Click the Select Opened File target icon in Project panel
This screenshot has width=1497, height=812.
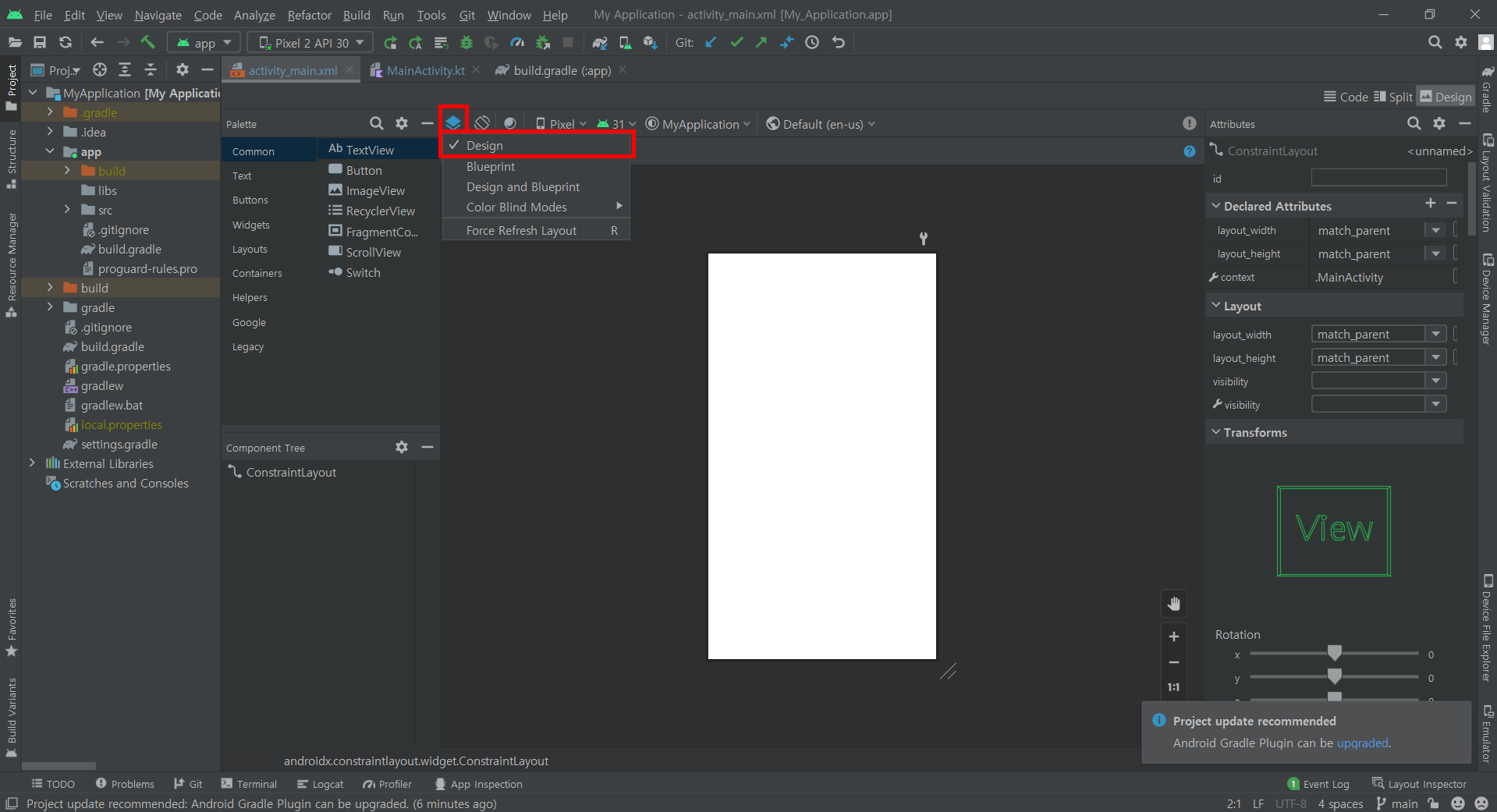[x=100, y=70]
